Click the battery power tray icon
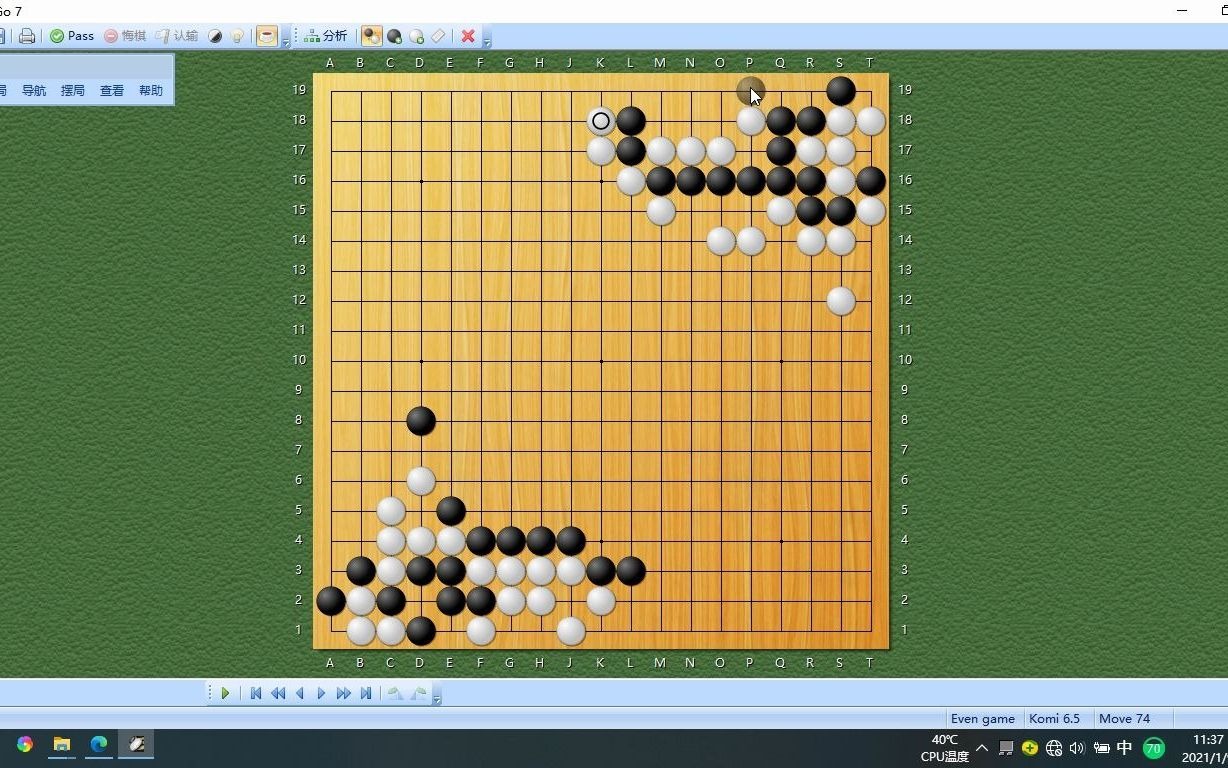The width and height of the screenshot is (1228, 768). pos(1101,747)
